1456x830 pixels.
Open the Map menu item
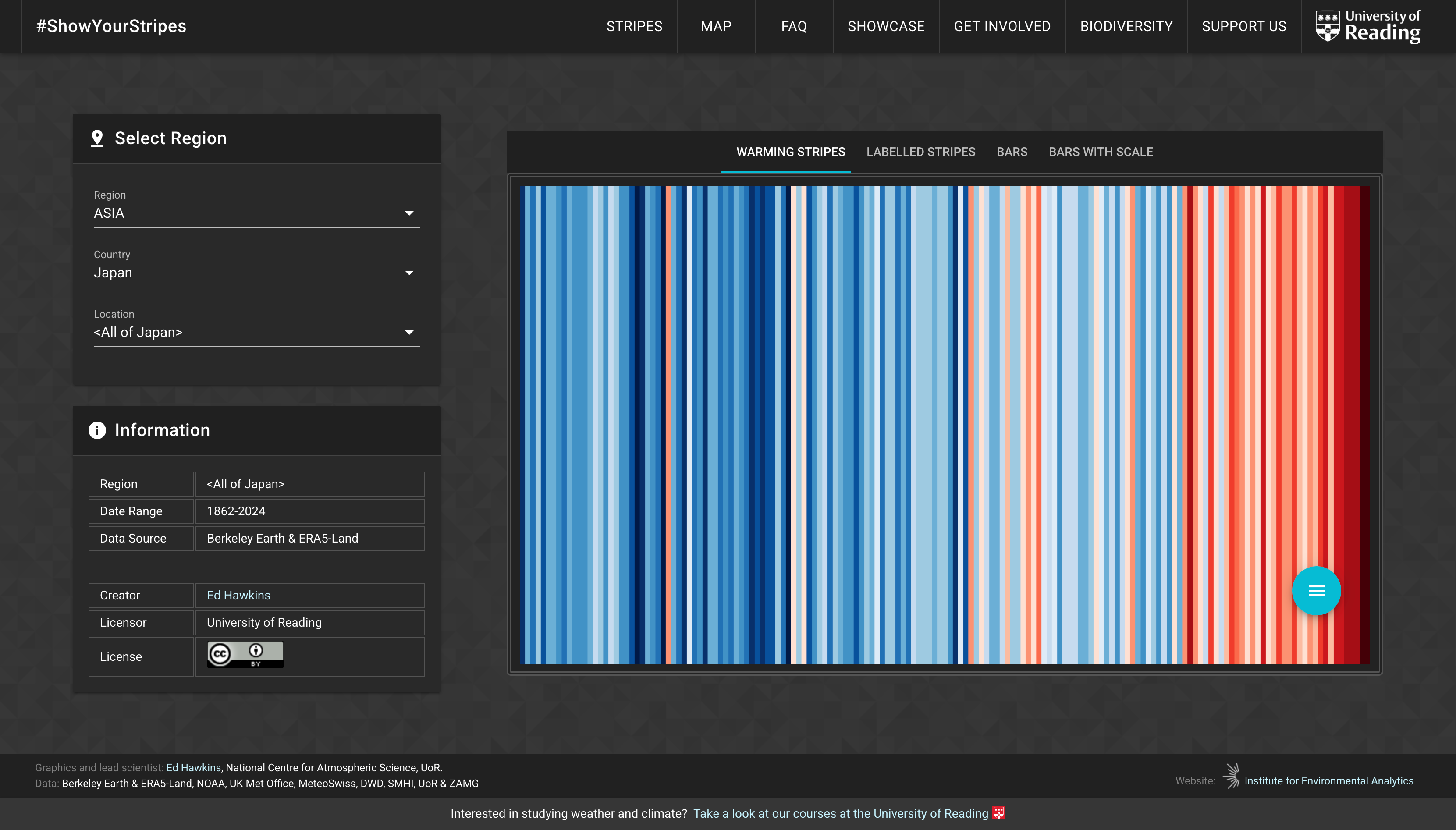tap(715, 26)
